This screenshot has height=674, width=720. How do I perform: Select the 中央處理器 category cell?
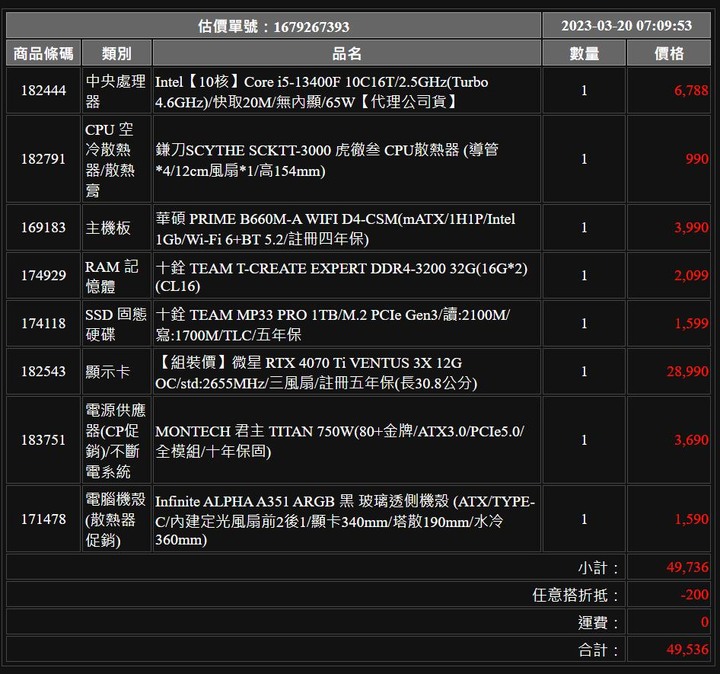[115, 91]
